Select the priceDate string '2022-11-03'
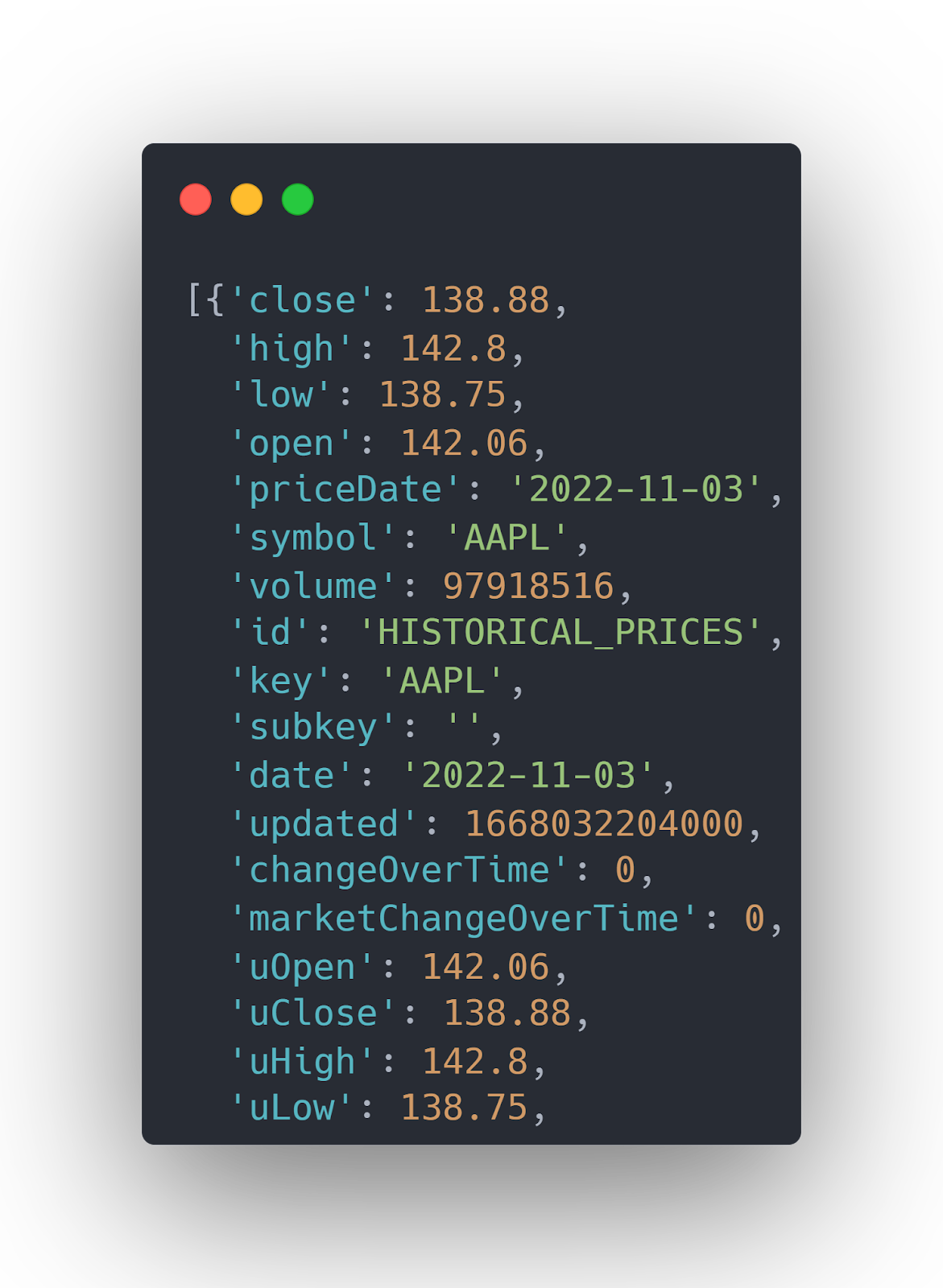The height and width of the screenshot is (1288, 943). [636, 490]
